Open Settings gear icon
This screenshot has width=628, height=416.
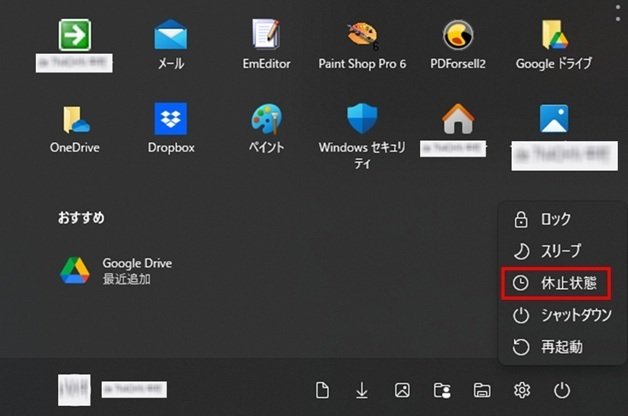522,390
